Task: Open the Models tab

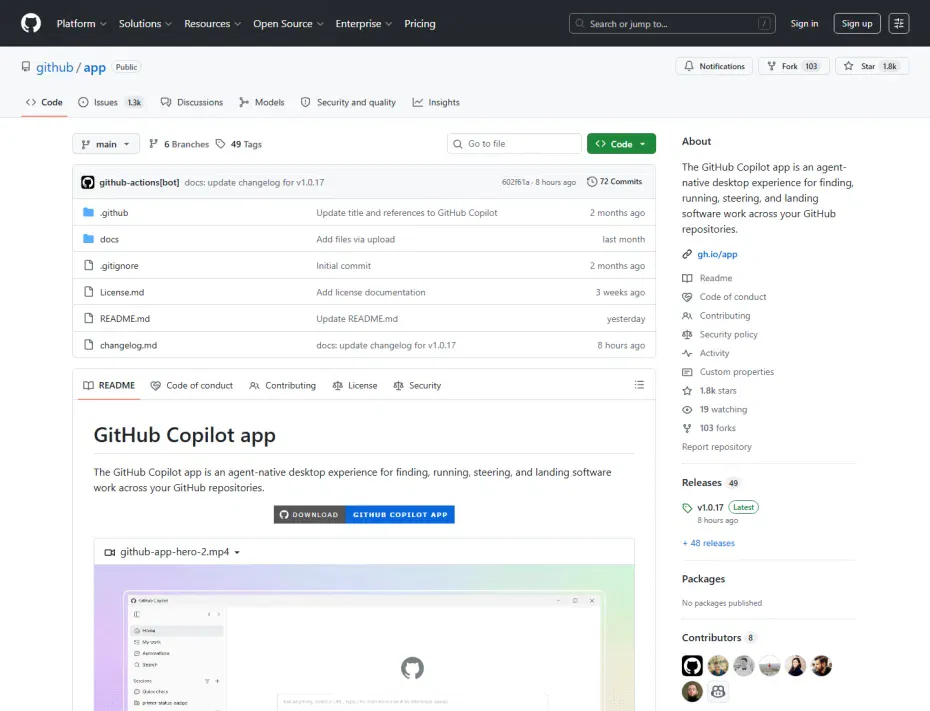Action: click(x=262, y=102)
